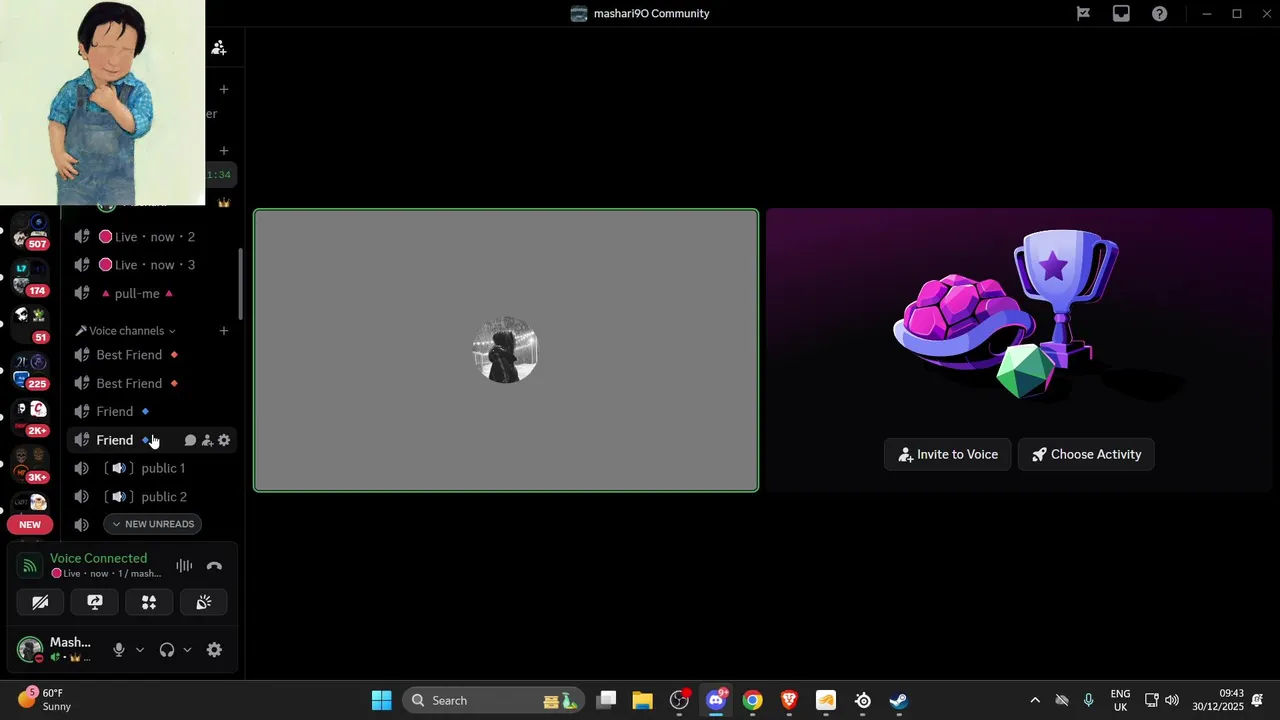This screenshot has height=720, width=1280.
Task: Show hidden tray icons chevron
Action: pos(1035,700)
